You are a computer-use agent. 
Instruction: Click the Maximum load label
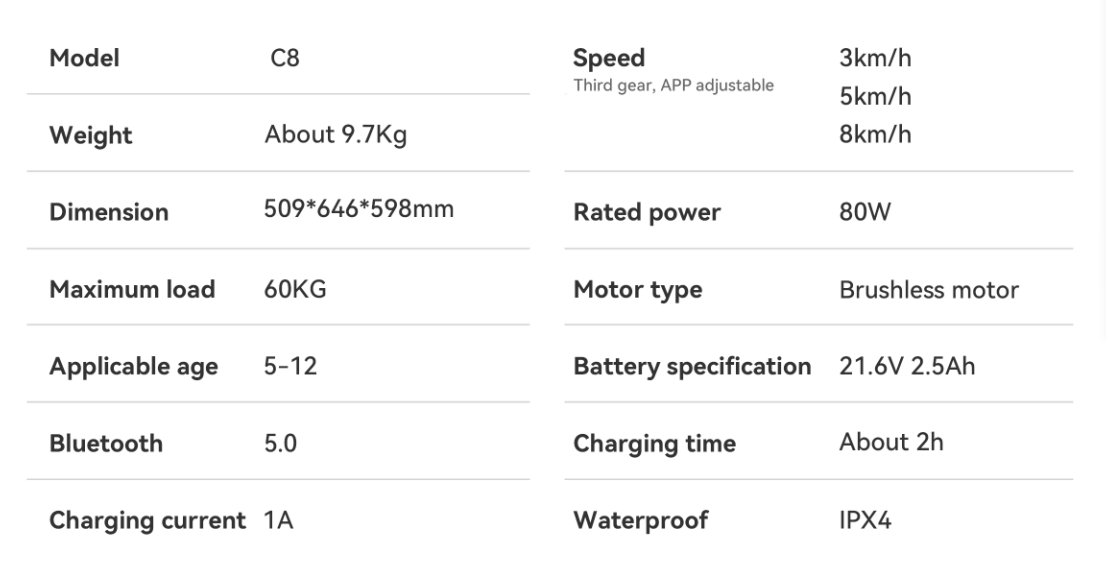(x=132, y=290)
